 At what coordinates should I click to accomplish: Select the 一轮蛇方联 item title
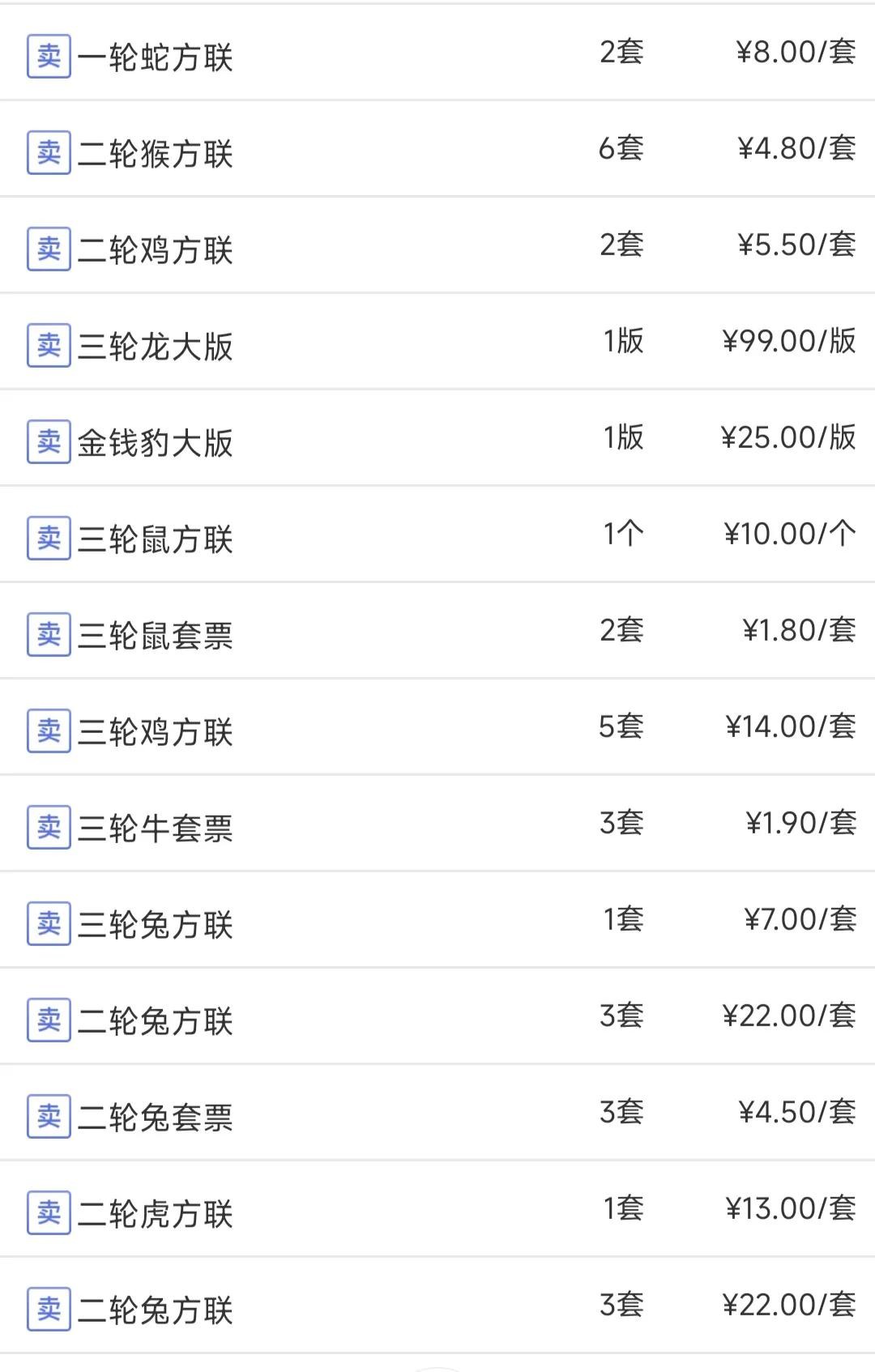[x=155, y=57]
